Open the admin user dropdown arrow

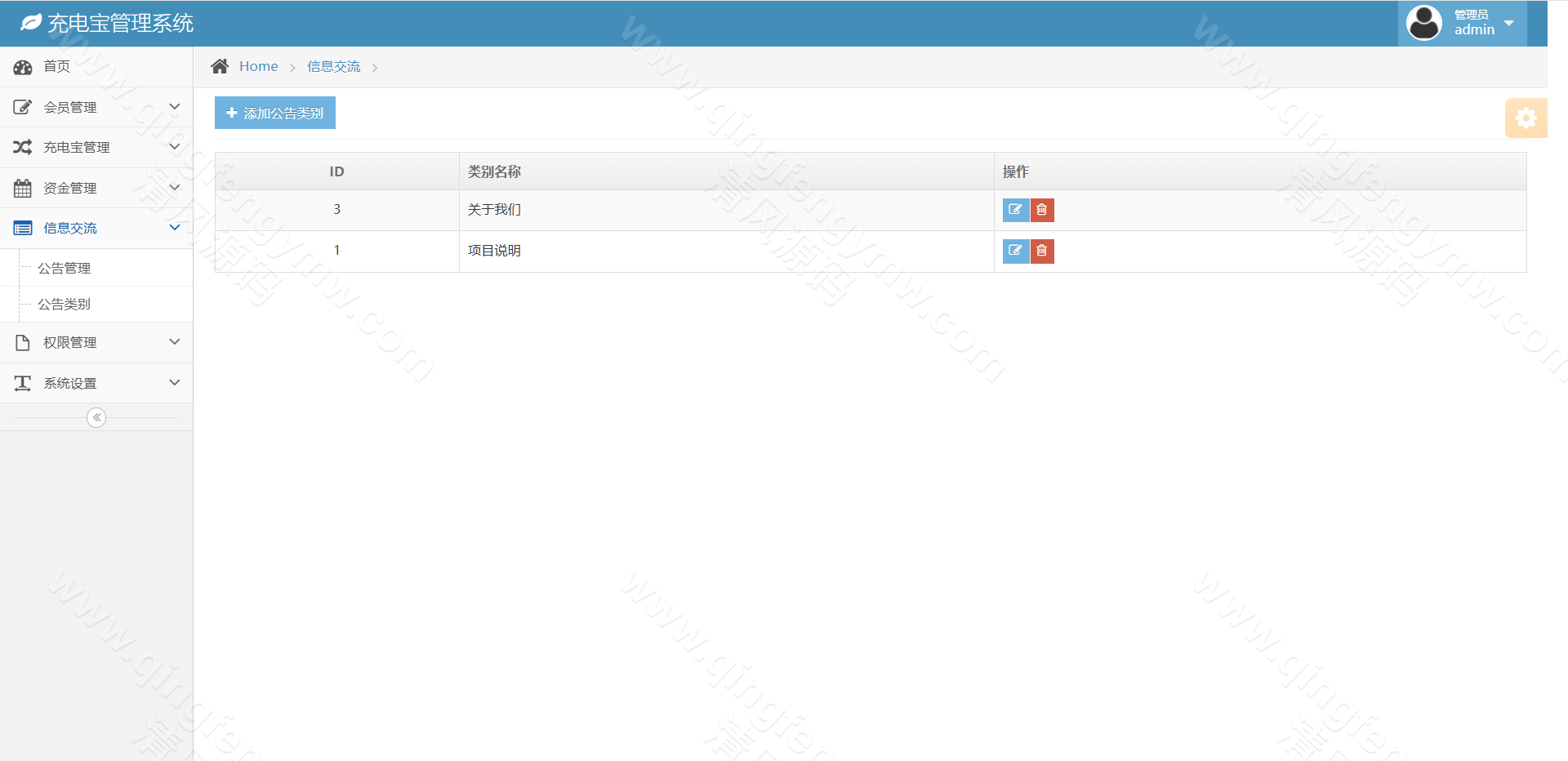[x=1509, y=23]
